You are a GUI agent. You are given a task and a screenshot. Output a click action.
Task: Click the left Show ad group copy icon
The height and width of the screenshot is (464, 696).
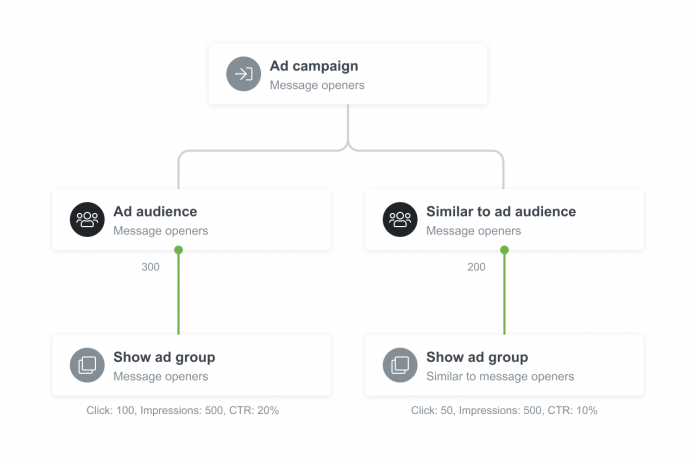click(87, 365)
